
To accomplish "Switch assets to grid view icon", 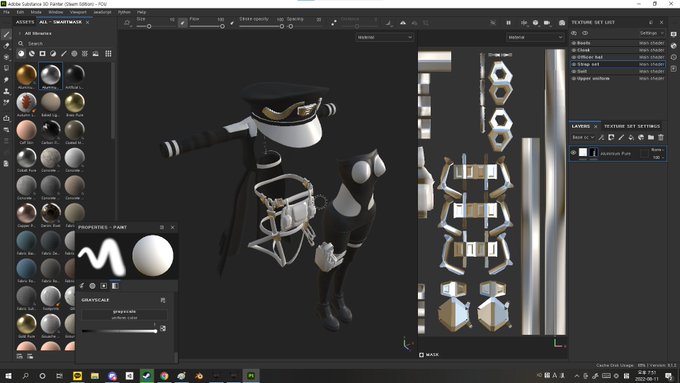I will (x=108, y=54).
